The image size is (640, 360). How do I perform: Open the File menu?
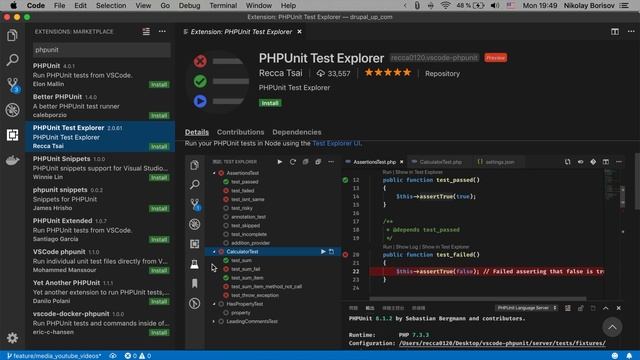(60, 5)
